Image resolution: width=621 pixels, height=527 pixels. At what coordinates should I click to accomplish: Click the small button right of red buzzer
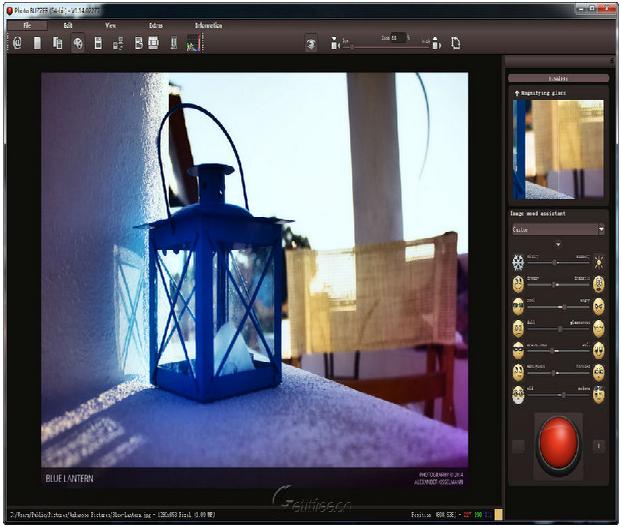pos(599,446)
